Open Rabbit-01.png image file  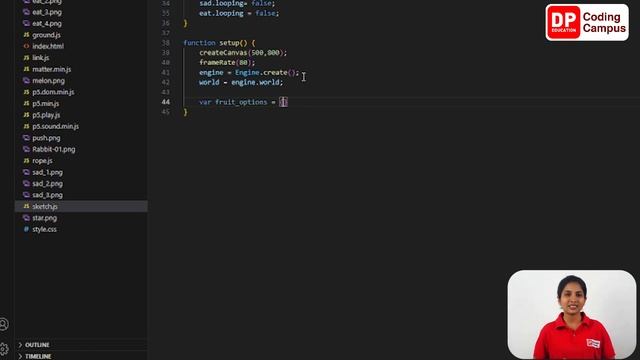[53, 149]
